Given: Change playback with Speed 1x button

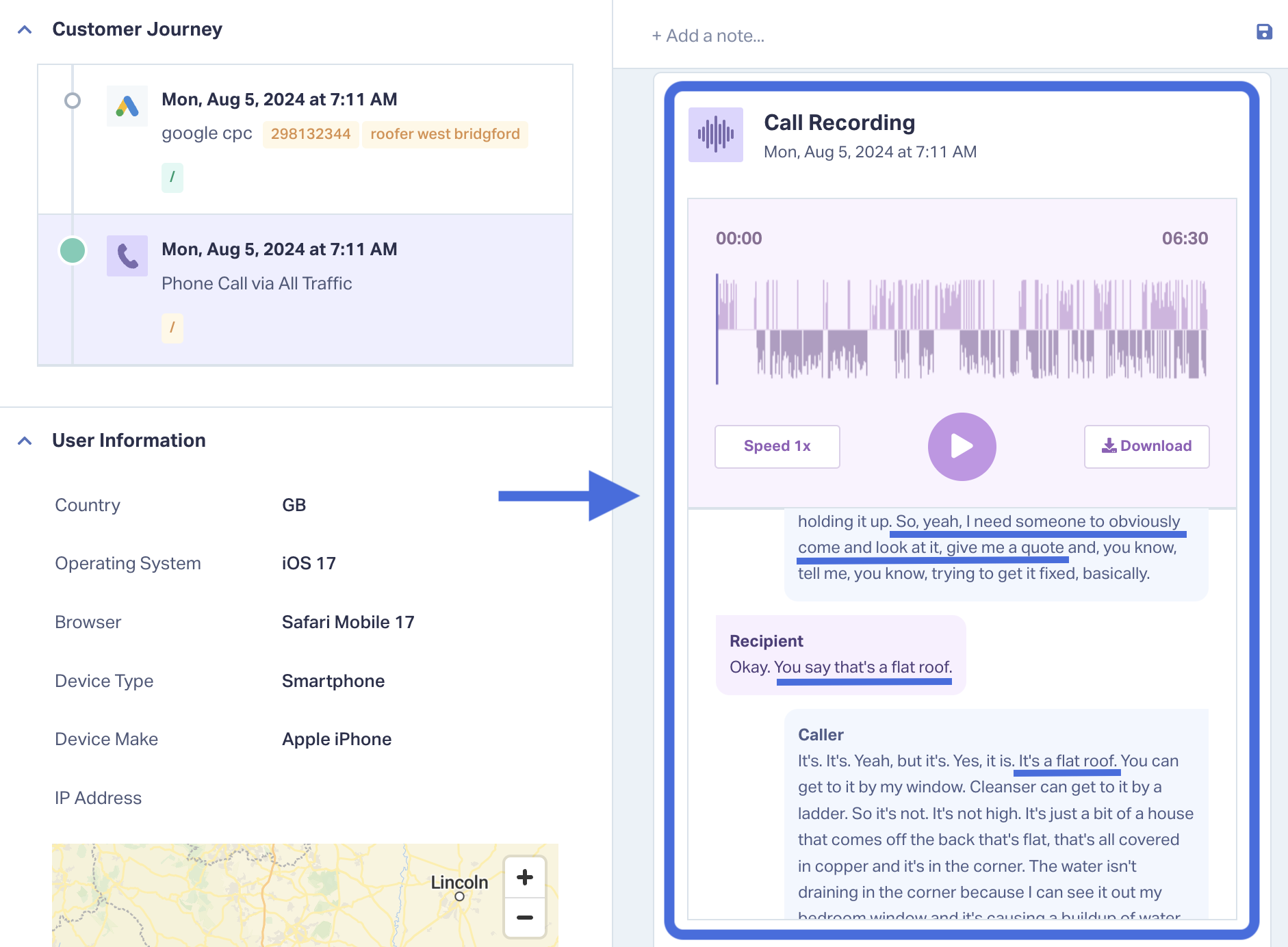Looking at the screenshot, I should click(777, 446).
